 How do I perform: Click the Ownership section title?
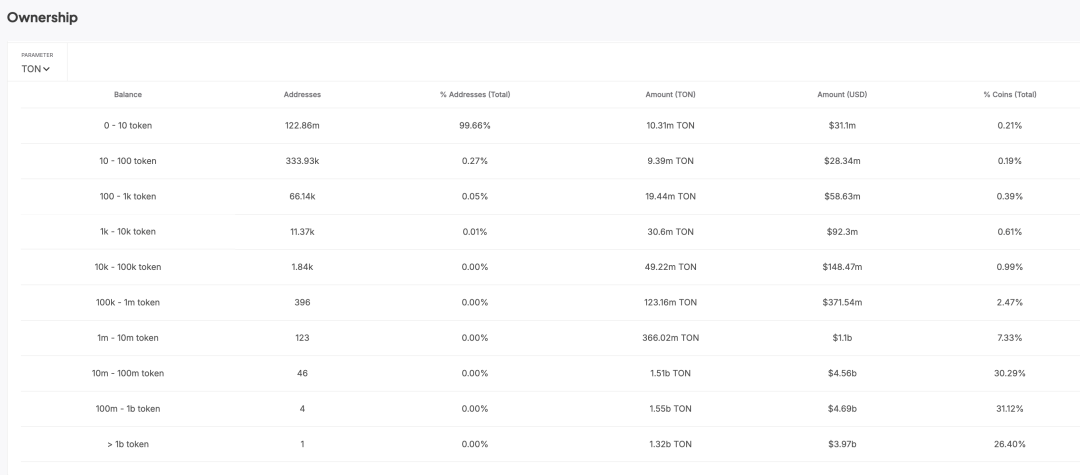point(43,18)
